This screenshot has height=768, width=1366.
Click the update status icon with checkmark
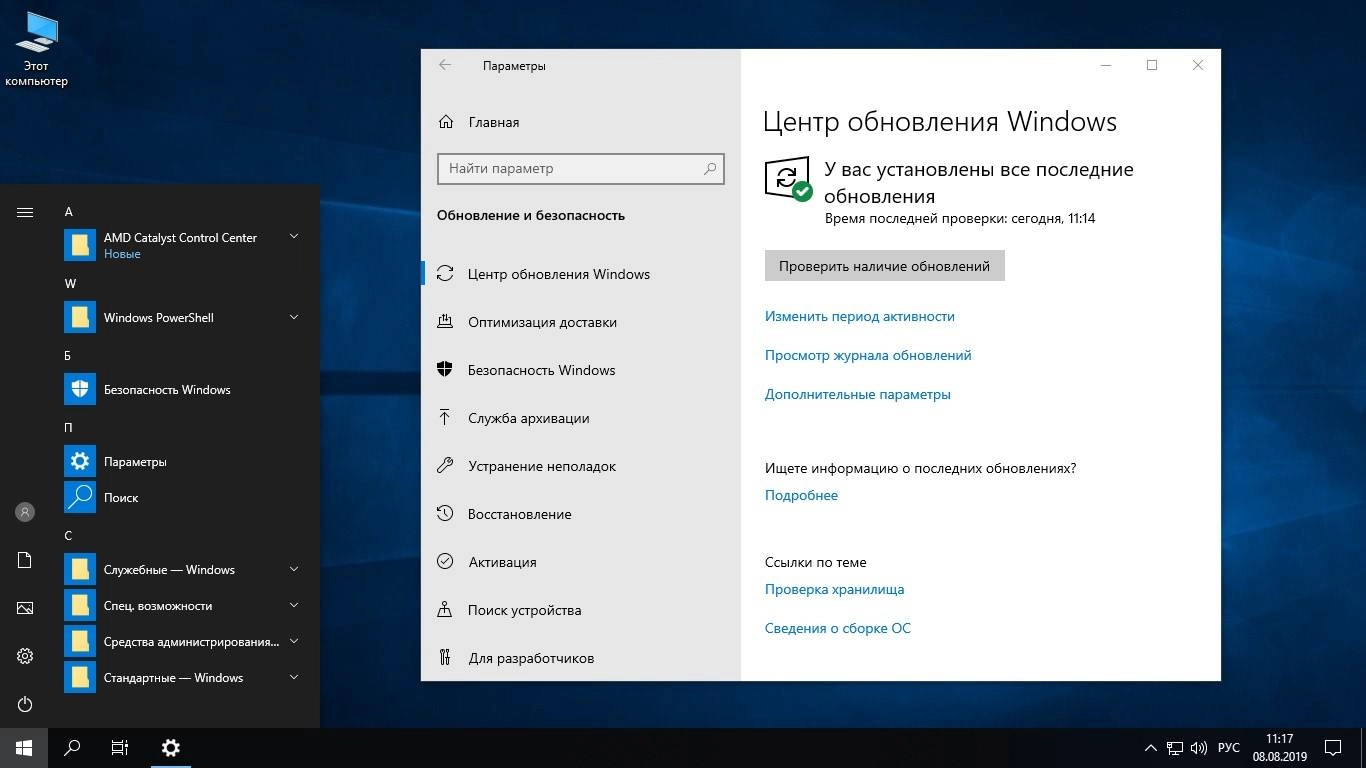(788, 179)
